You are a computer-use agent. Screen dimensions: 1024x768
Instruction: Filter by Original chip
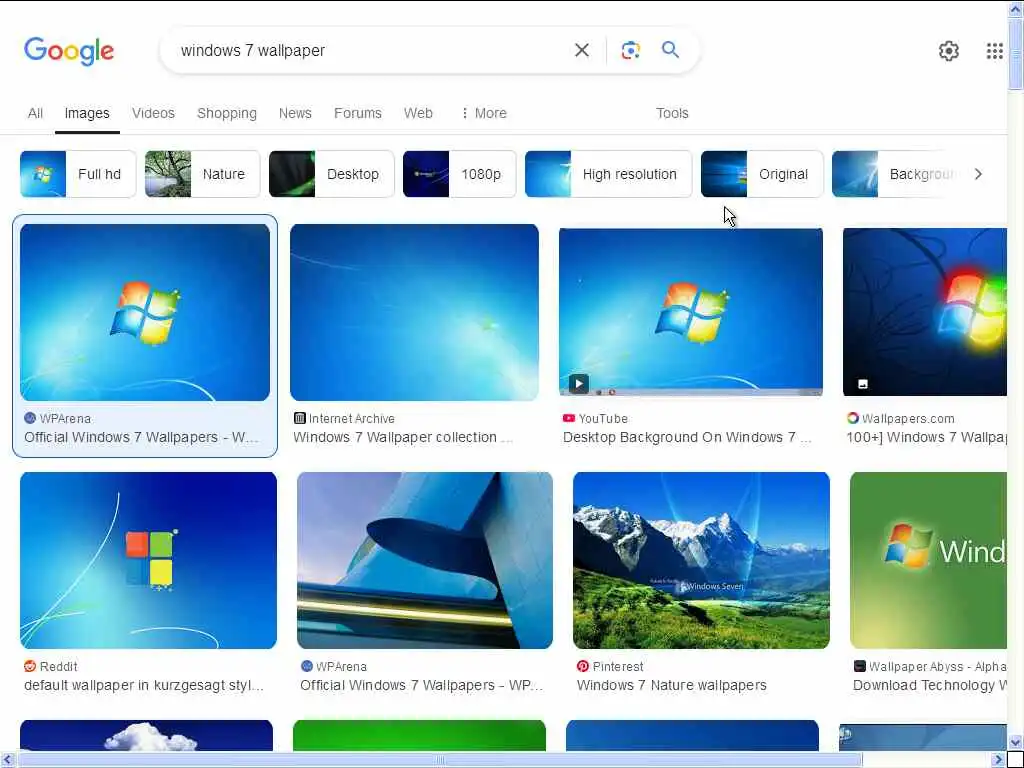[762, 174]
